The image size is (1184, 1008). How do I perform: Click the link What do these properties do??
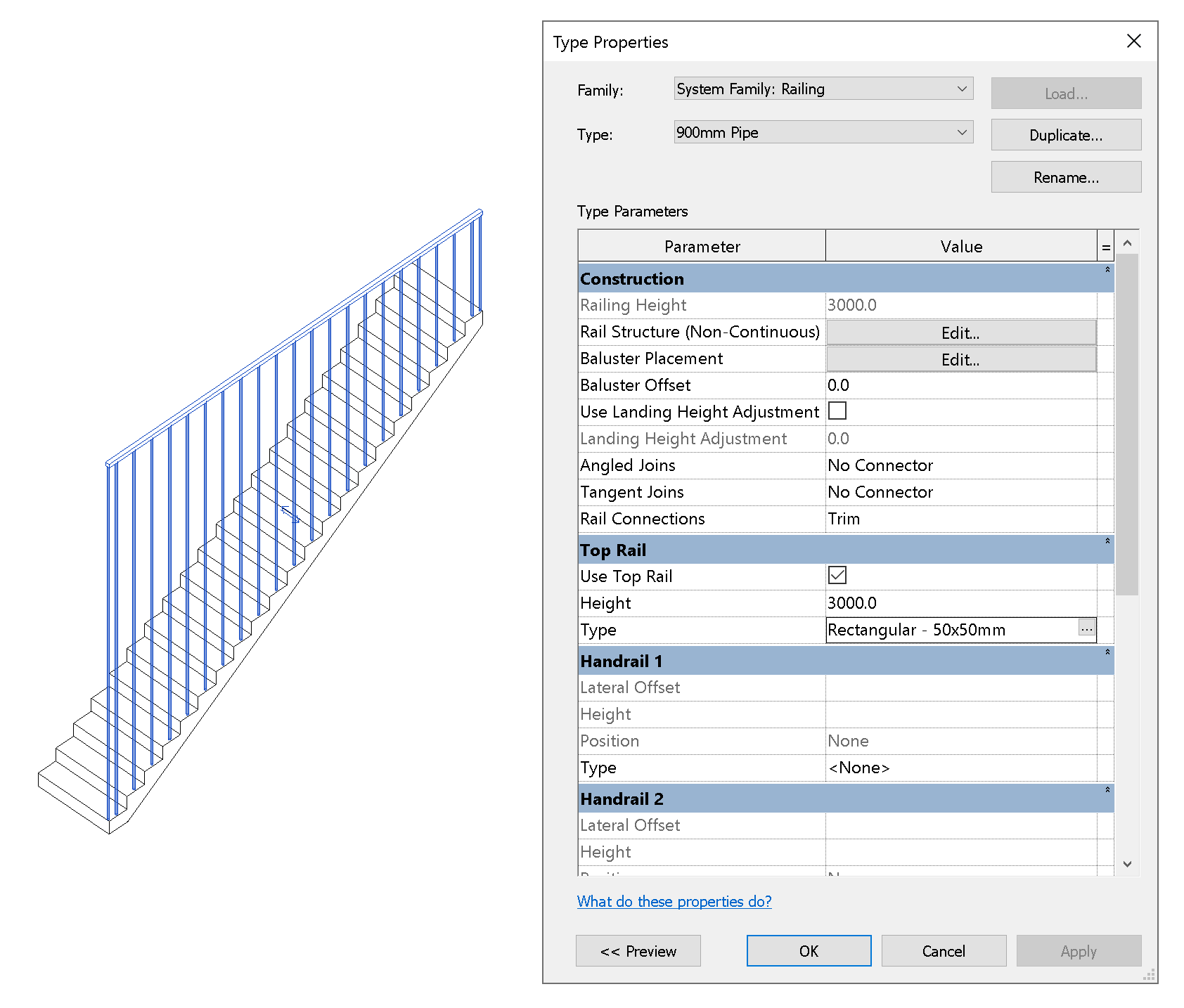tap(674, 901)
